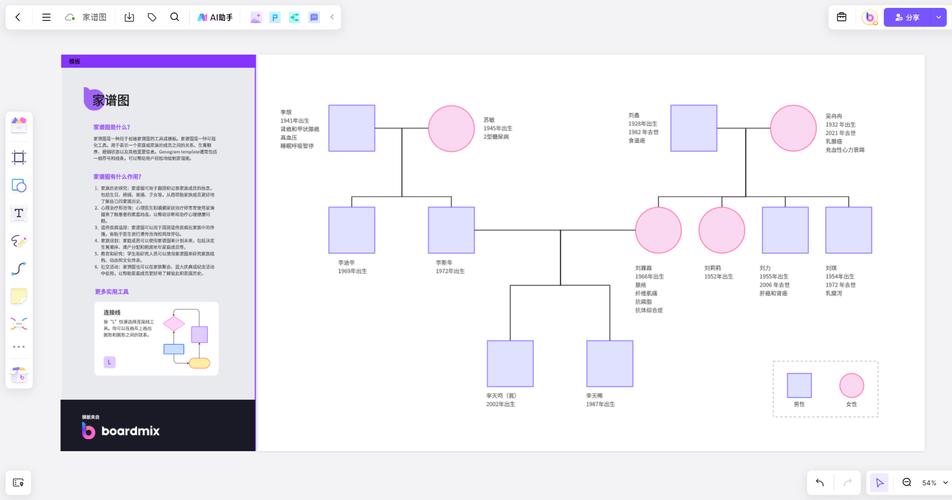Open the search magnifier icon

175,17
